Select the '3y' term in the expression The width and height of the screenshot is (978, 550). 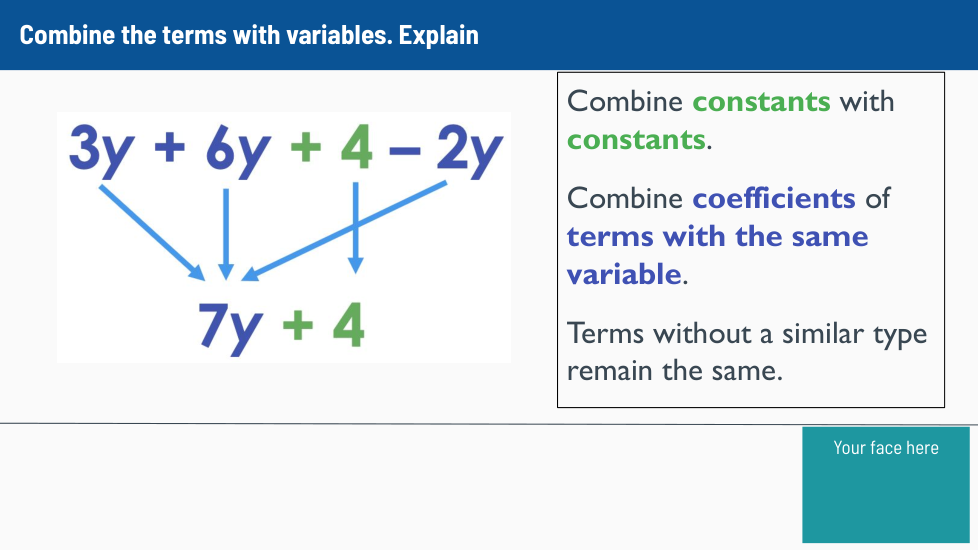98,151
